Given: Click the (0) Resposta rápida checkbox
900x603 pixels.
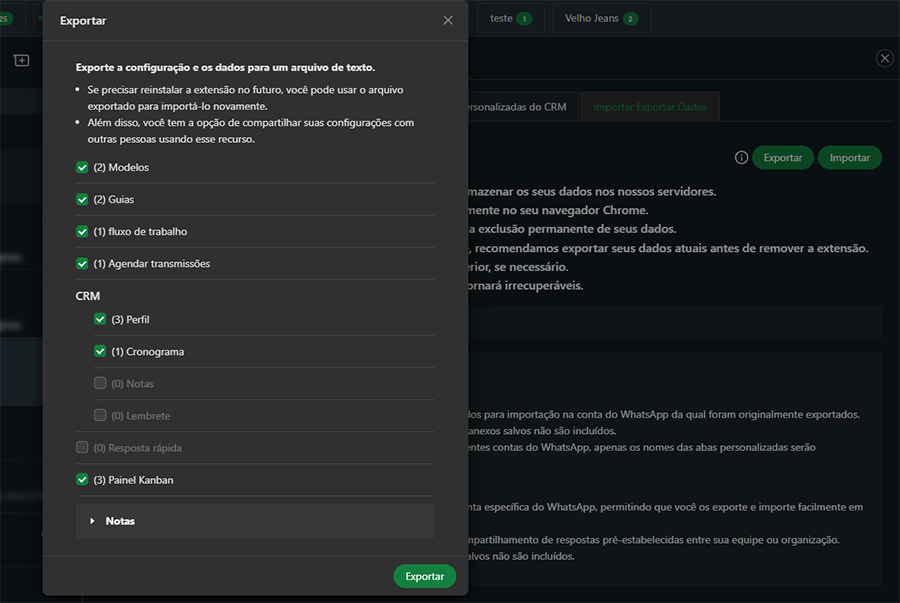Looking at the screenshot, I should pyautogui.click(x=82, y=448).
